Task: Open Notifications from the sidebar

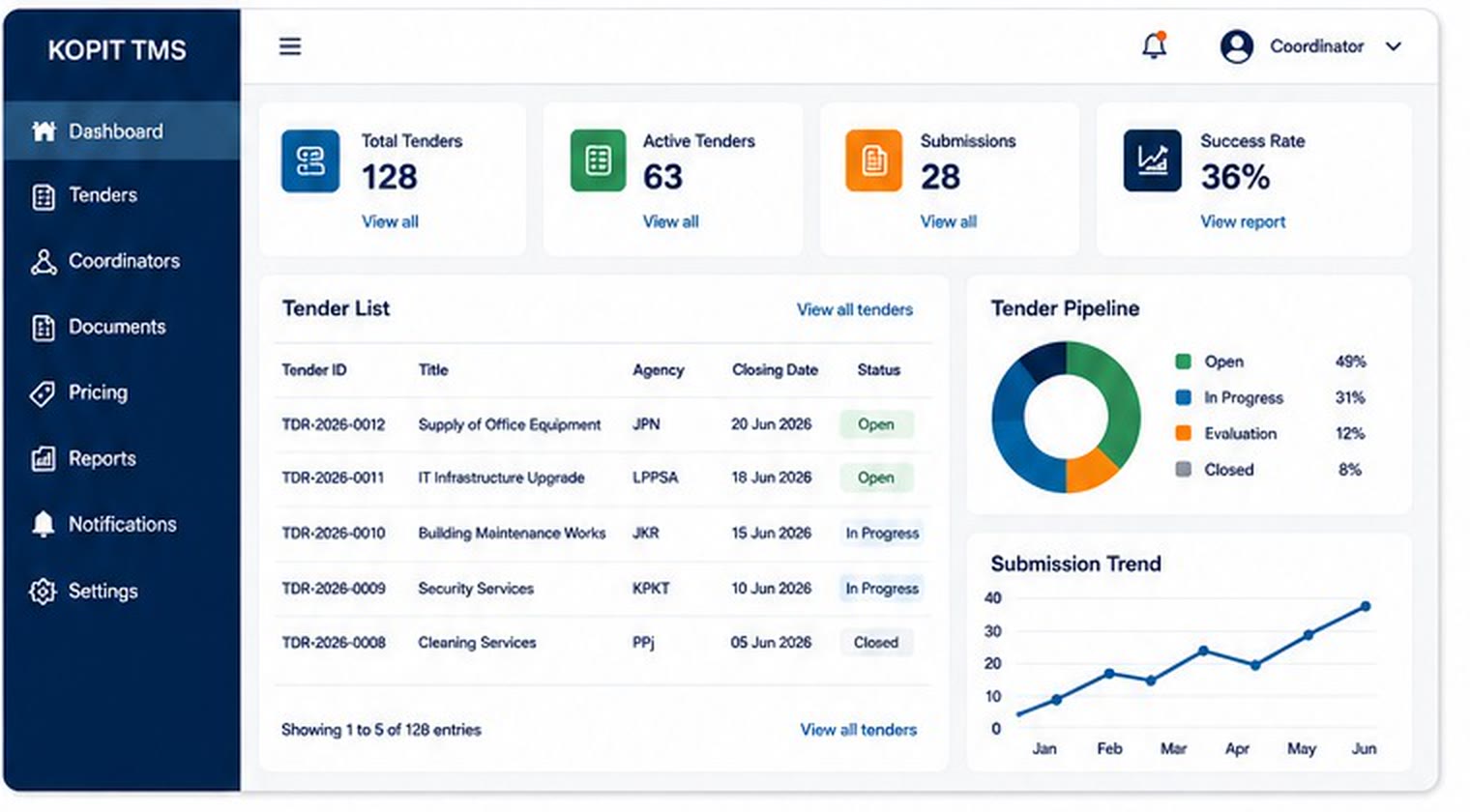Action: (121, 524)
